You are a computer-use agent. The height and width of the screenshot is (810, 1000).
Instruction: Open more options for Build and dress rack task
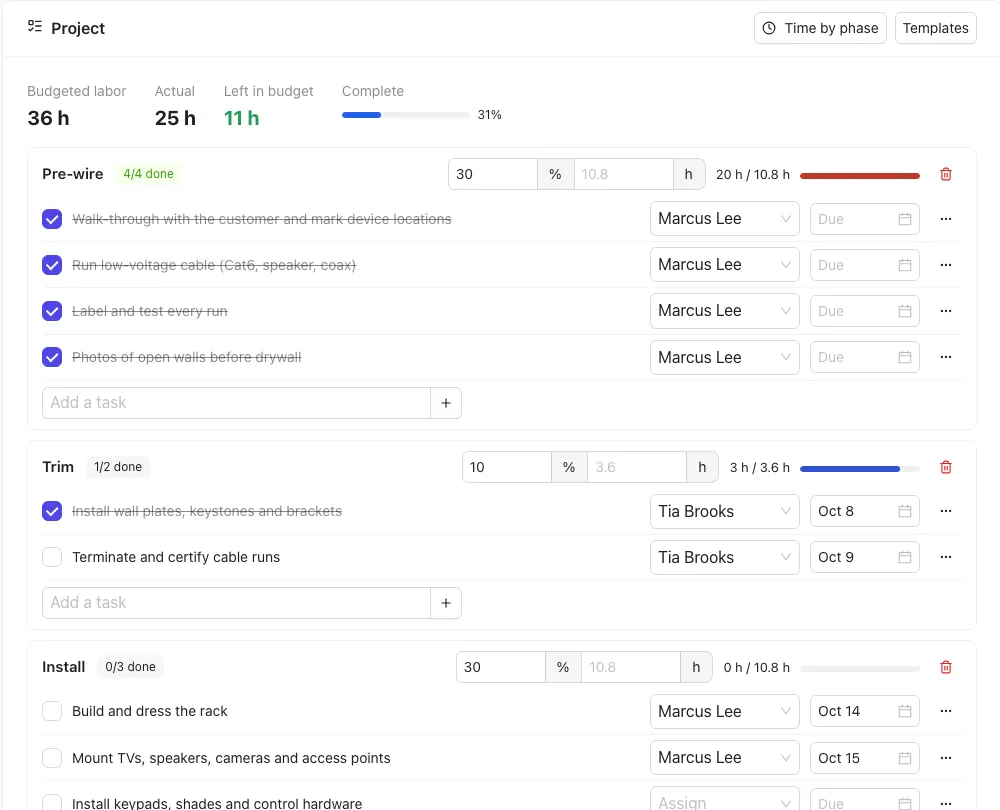pos(946,711)
